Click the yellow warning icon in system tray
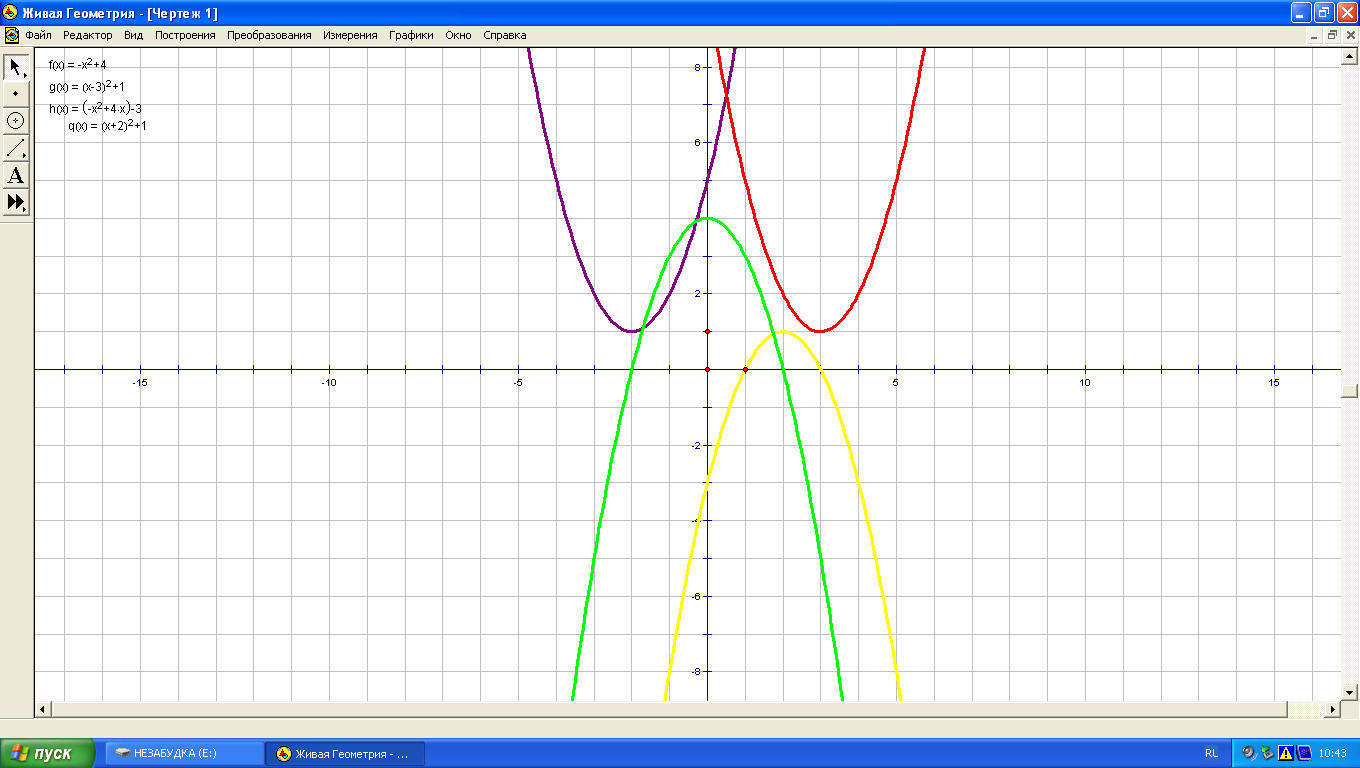 1286,753
